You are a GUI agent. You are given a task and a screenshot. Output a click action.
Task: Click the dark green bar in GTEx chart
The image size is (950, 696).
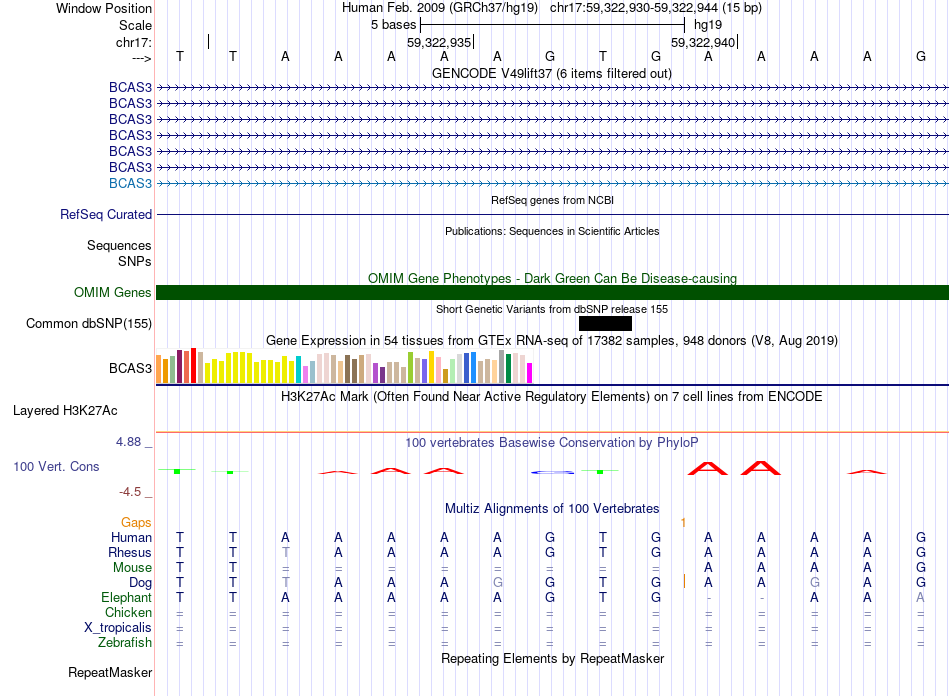point(508,368)
